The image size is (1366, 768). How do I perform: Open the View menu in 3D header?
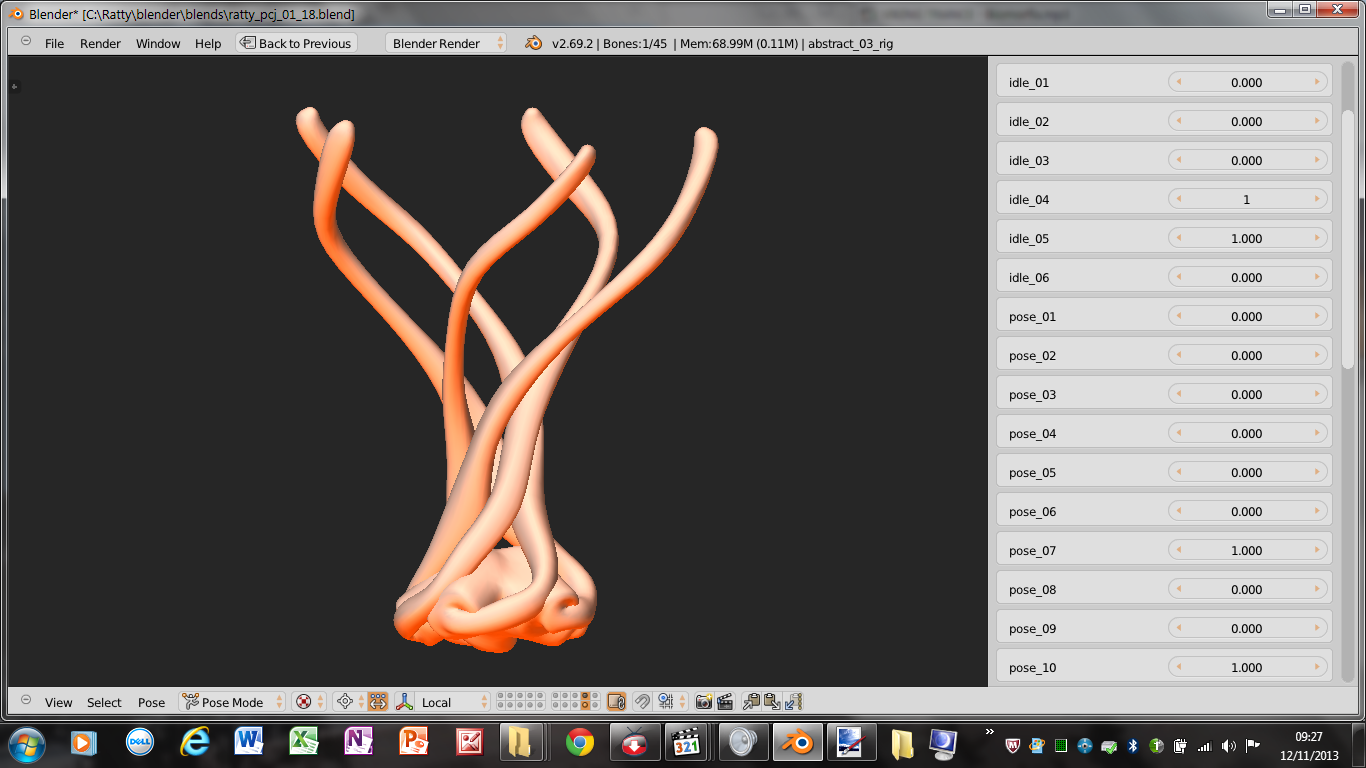[x=58, y=702]
